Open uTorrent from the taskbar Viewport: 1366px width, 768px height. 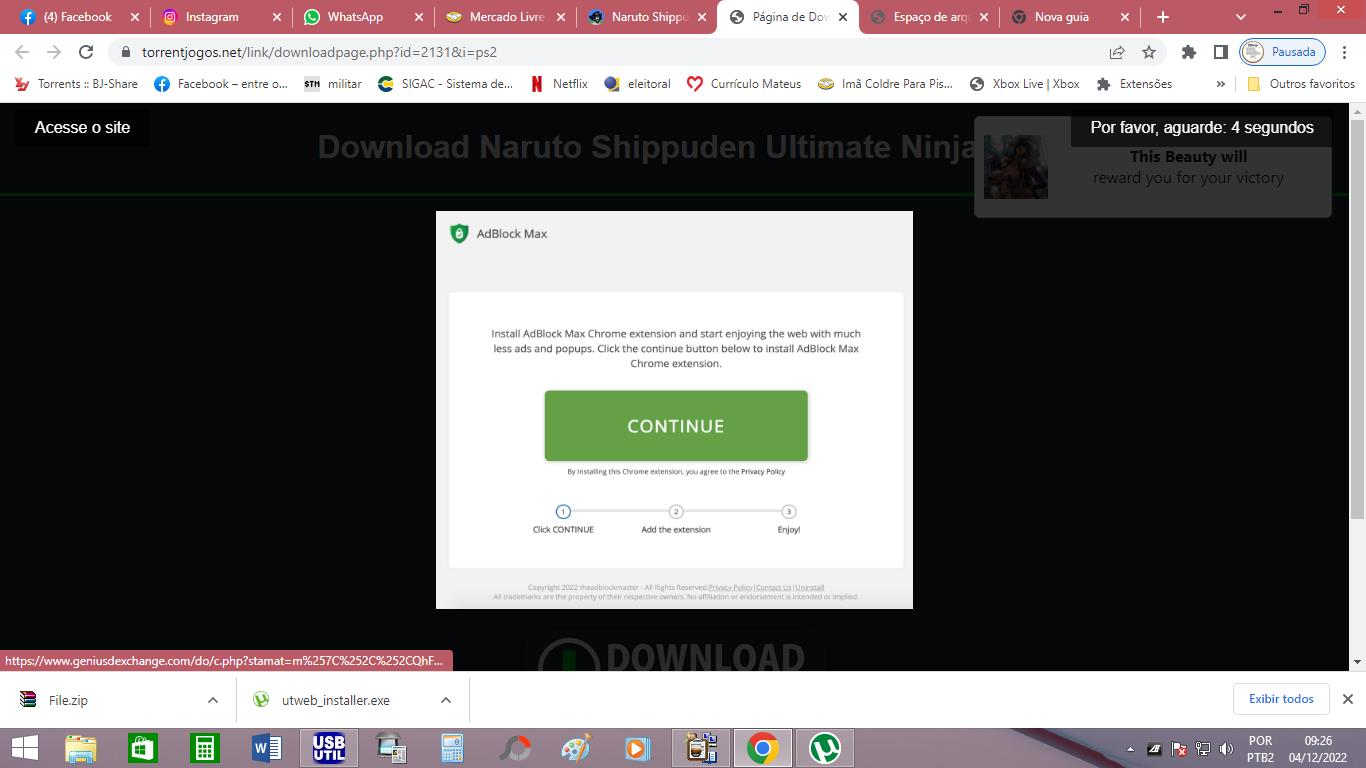tap(824, 748)
